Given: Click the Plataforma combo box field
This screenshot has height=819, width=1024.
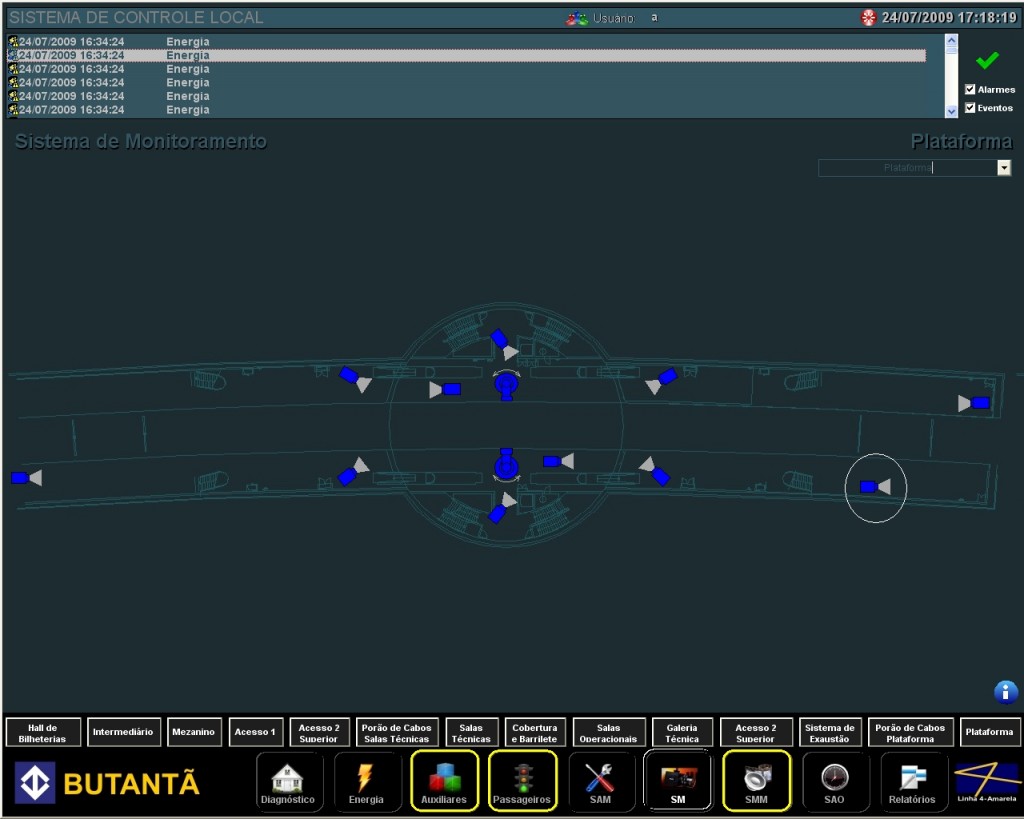Looking at the screenshot, I should (908, 168).
